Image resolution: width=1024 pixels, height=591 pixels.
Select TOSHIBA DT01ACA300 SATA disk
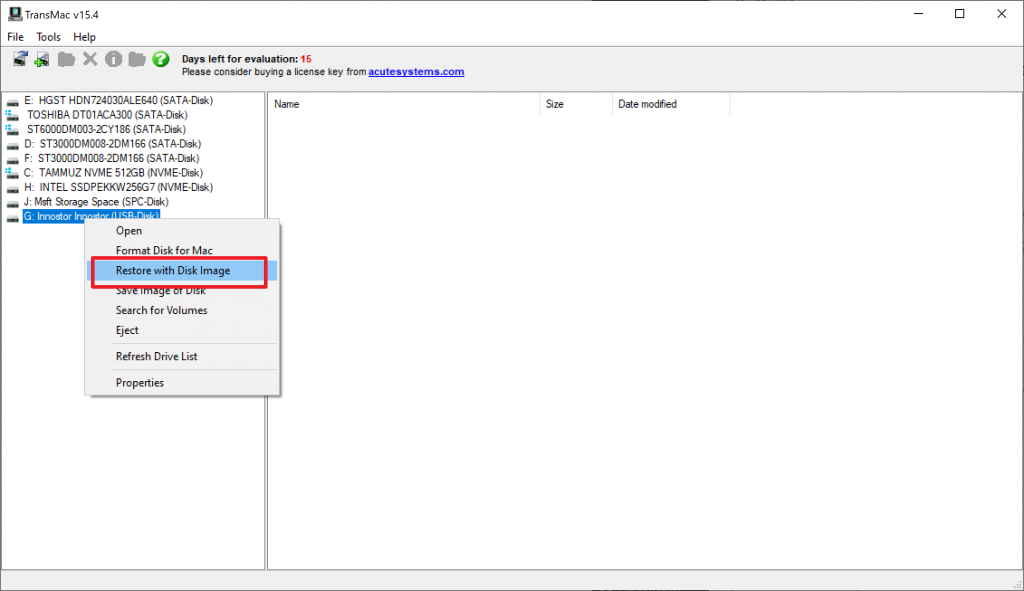point(107,115)
